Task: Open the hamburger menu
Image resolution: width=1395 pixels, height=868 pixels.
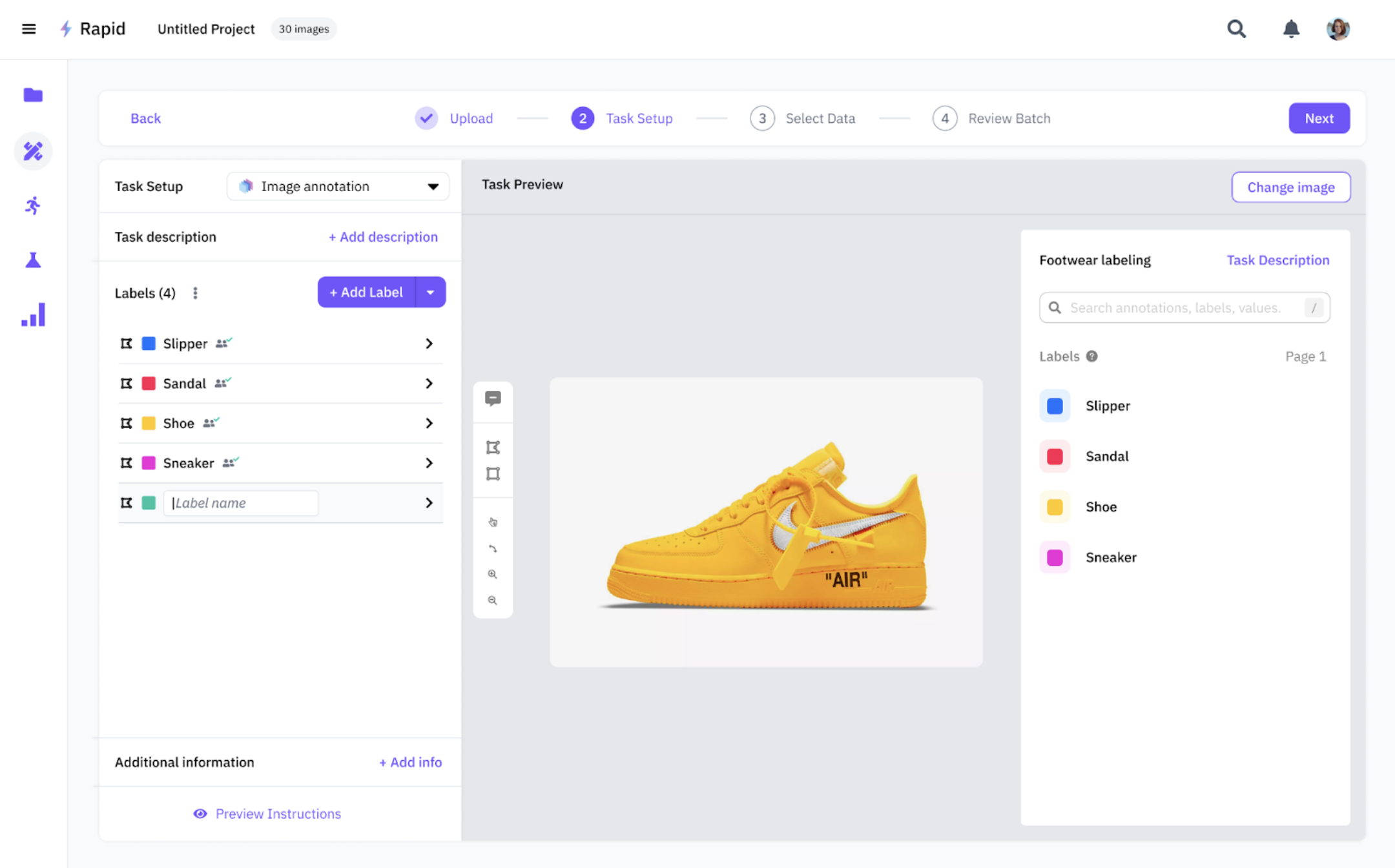Action: (28, 28)
